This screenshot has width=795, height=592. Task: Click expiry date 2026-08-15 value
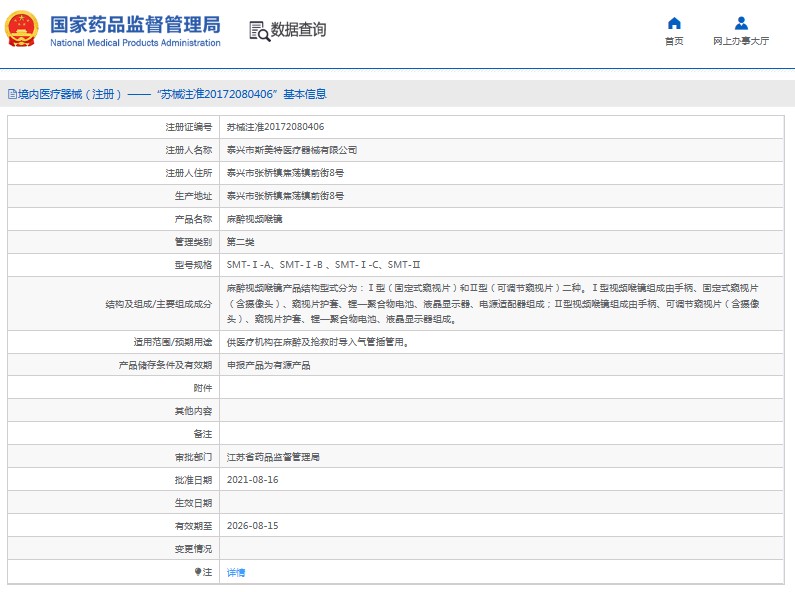pyautogui.click(x=252, y=526)
